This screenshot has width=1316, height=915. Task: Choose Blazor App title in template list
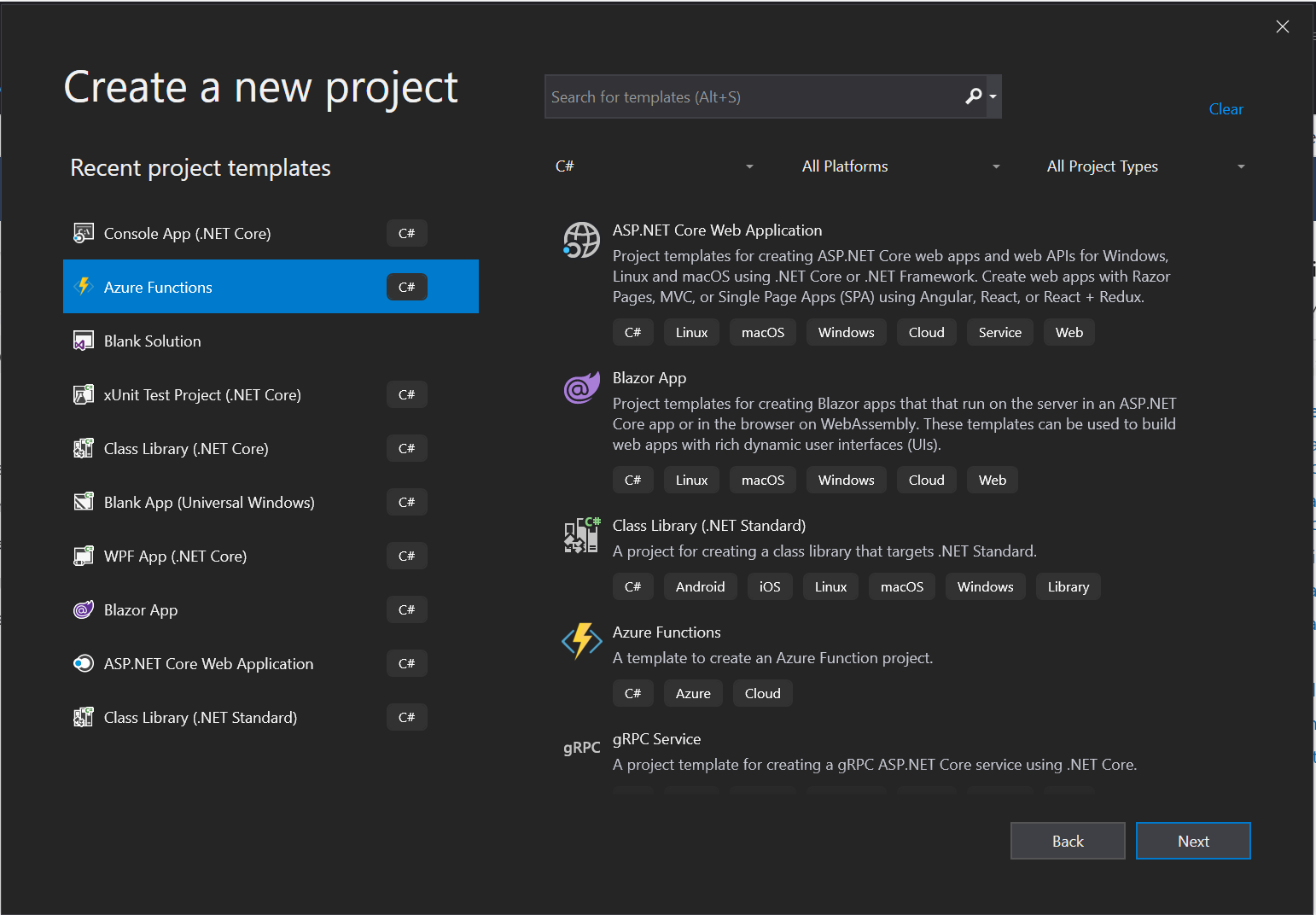(x=649, y=378)
